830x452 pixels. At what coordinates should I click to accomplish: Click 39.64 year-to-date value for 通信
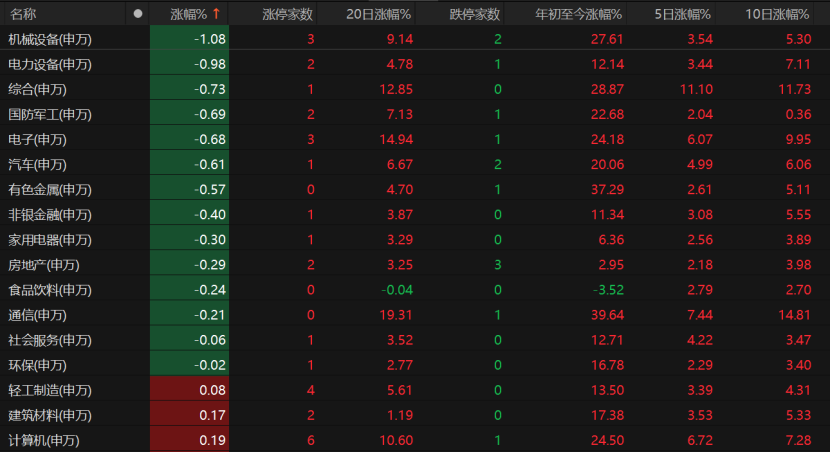606,314
